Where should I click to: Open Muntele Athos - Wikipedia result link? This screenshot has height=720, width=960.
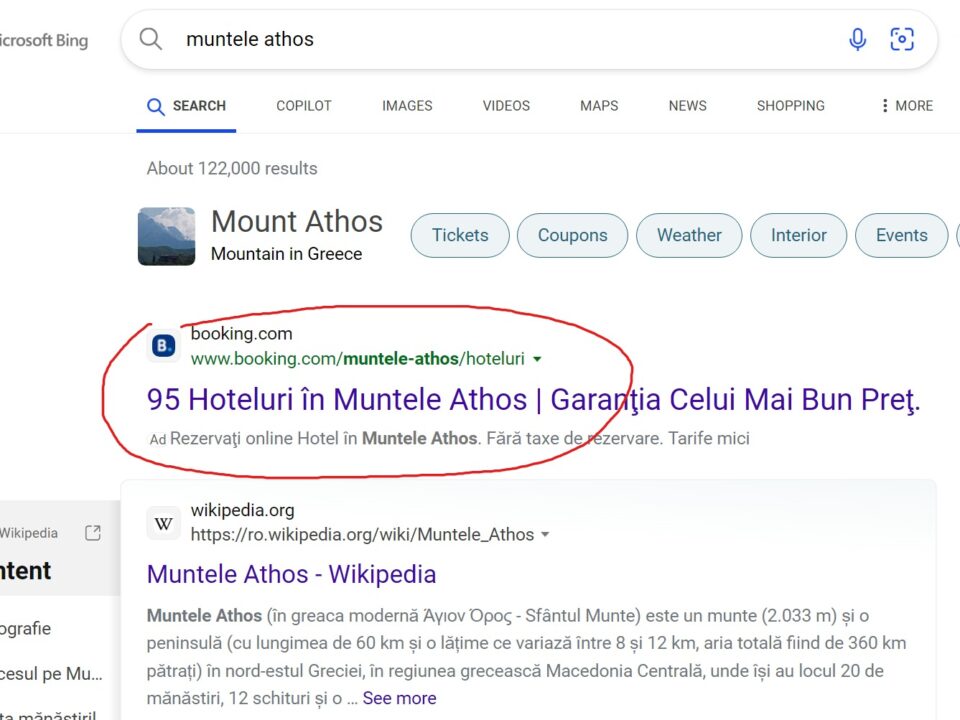[x=291, y=574]
